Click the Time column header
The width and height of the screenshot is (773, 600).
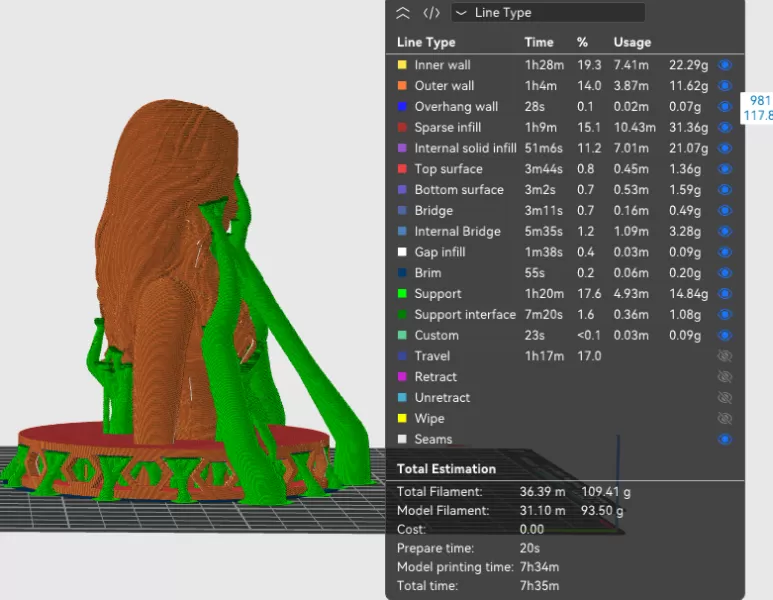539,42
